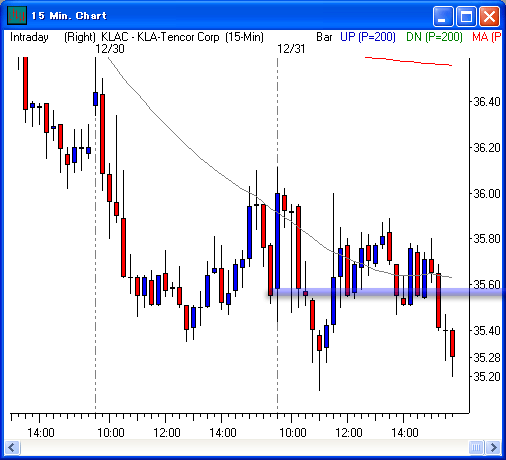Maximize the 15 Min. Chart window
The width and height of the screenshot is (506, 460).
(466, 16)
